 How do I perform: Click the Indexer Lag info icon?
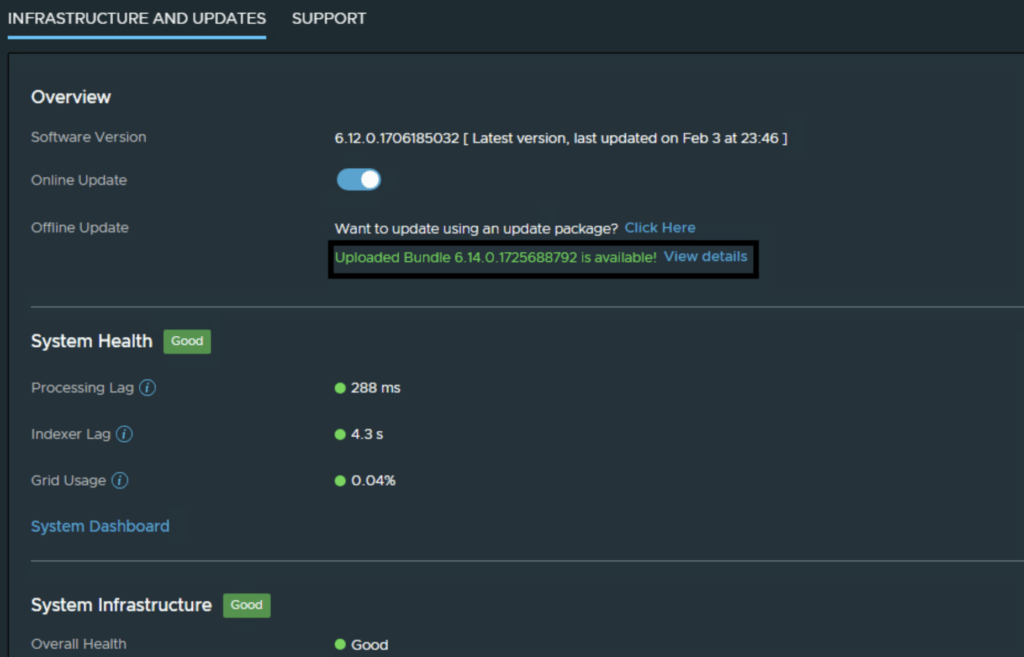[125, 434]
